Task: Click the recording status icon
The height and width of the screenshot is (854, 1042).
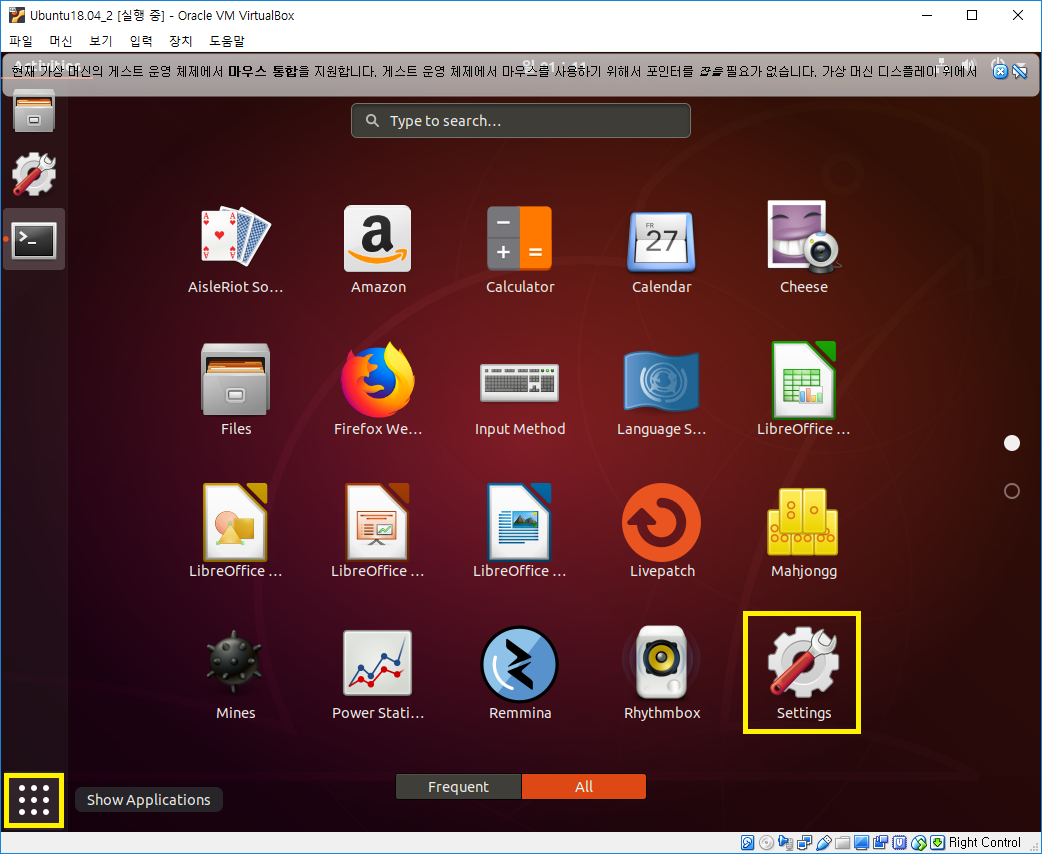Action: click(x=881, y=843)
